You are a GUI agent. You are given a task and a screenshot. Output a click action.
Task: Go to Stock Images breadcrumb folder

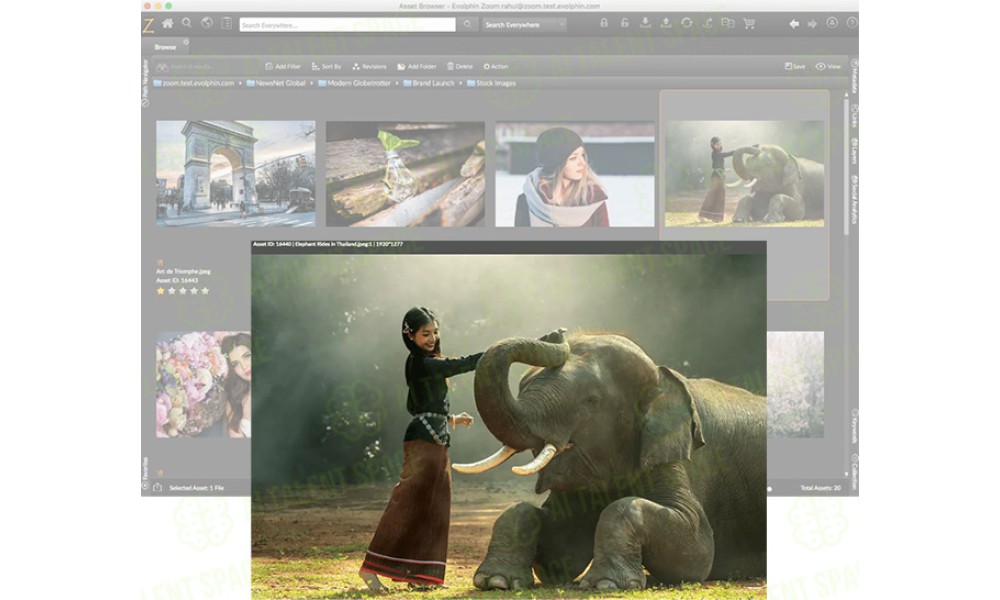tap(491, 83)
